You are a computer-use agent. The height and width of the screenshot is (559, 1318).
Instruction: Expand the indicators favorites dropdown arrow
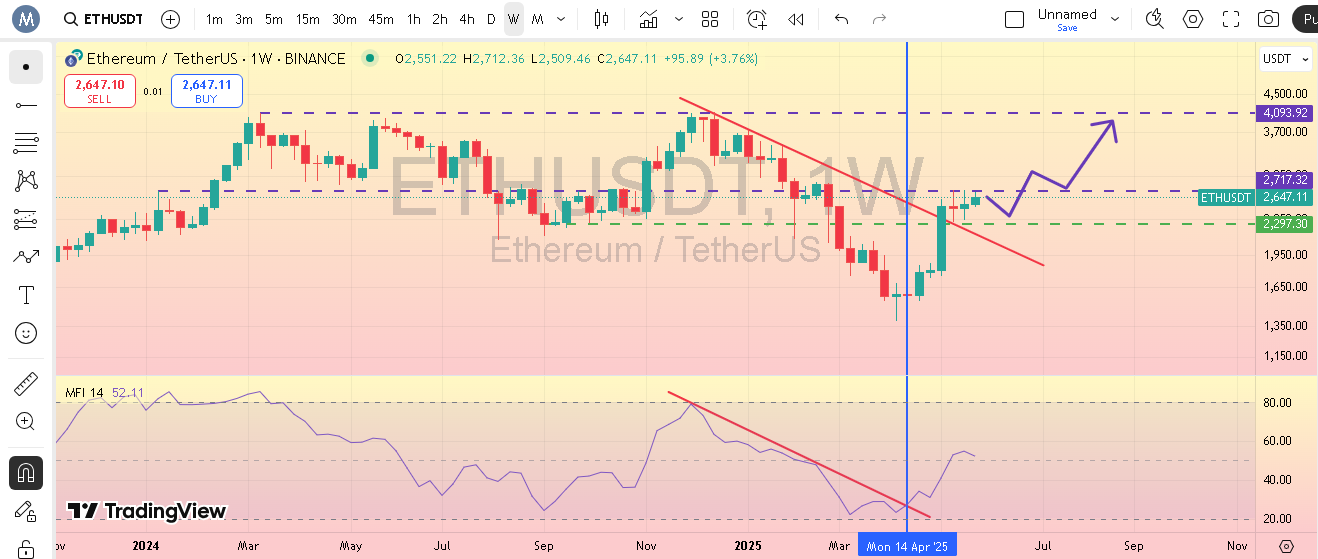click(680, 19)
